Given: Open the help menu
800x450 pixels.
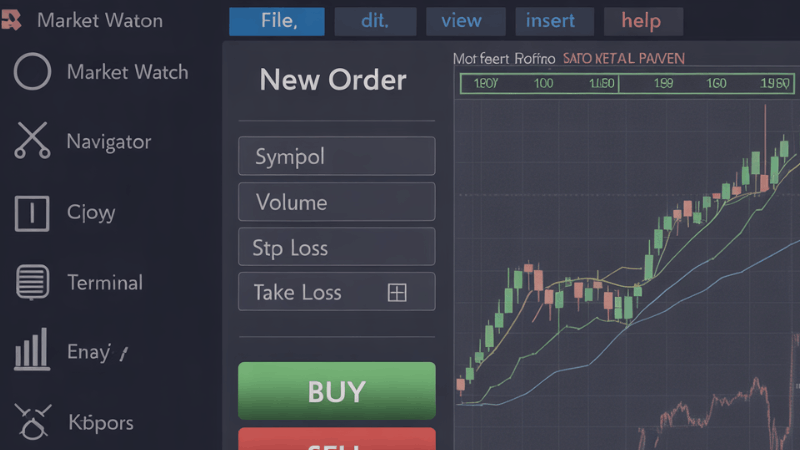Looking at the screenshot, I should click(x=643, y=21).
